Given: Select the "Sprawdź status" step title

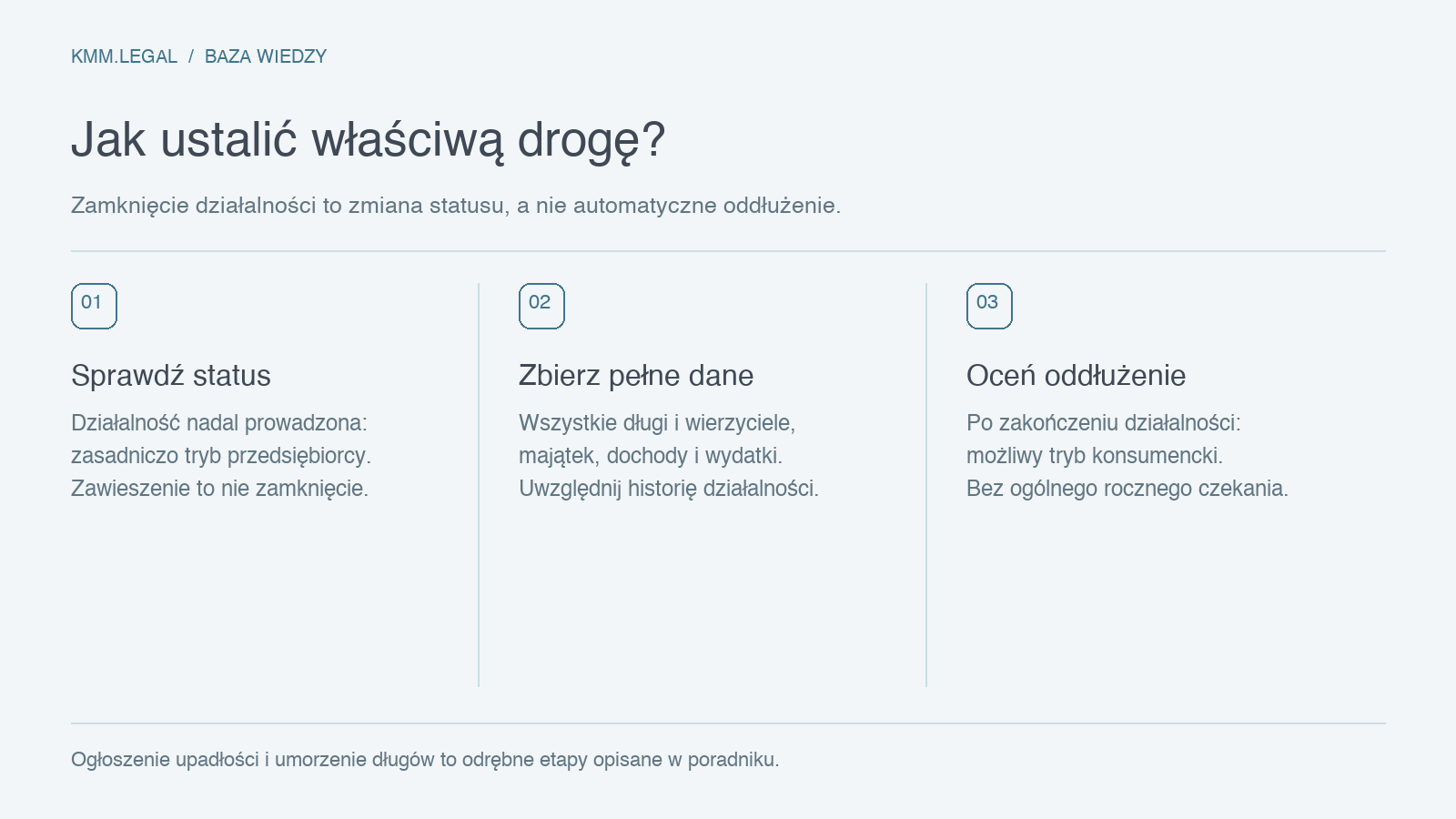Looking at the screenshot, I should coord(171,376).
